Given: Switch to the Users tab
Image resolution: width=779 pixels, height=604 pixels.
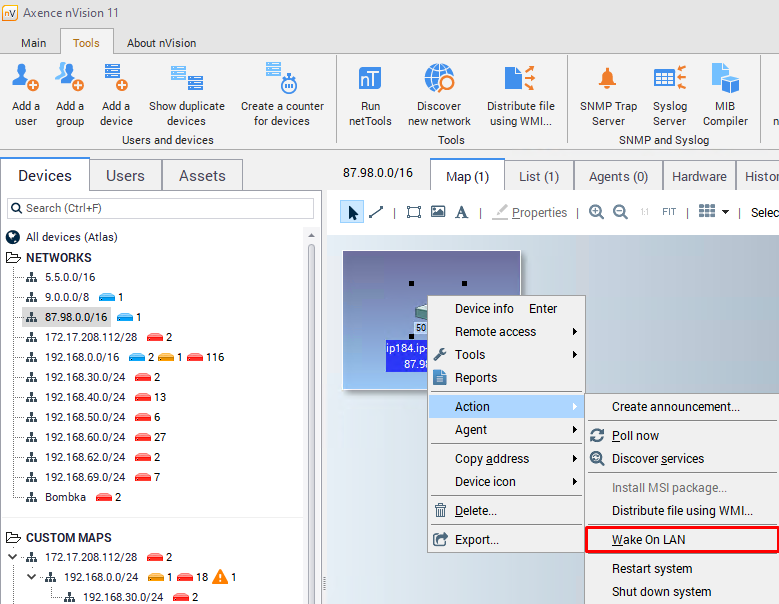Looking at the screenshot, I should click(125, 176).
